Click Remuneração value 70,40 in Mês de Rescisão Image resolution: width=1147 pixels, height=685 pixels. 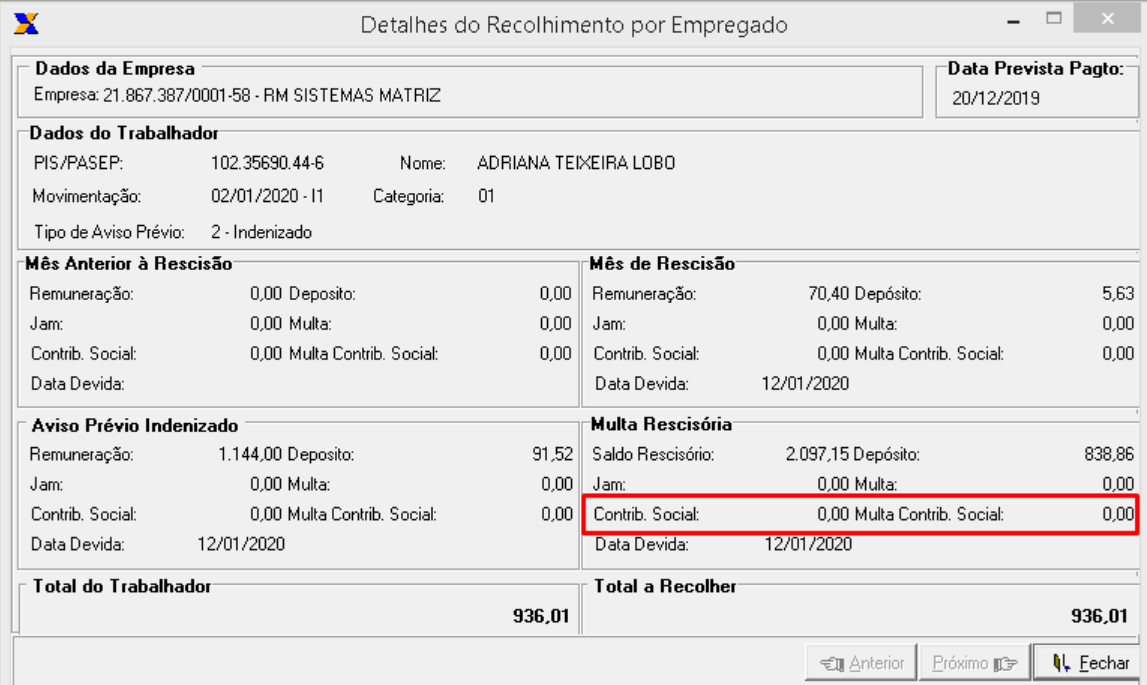829,293
